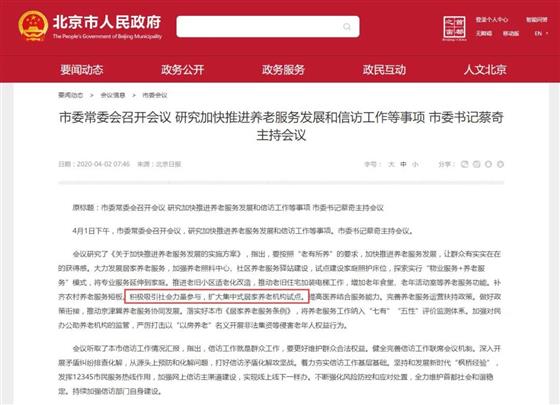Open the 政务公开 navigation menu
This screenshot has width=560, height=405.
(x=182, y=69)
